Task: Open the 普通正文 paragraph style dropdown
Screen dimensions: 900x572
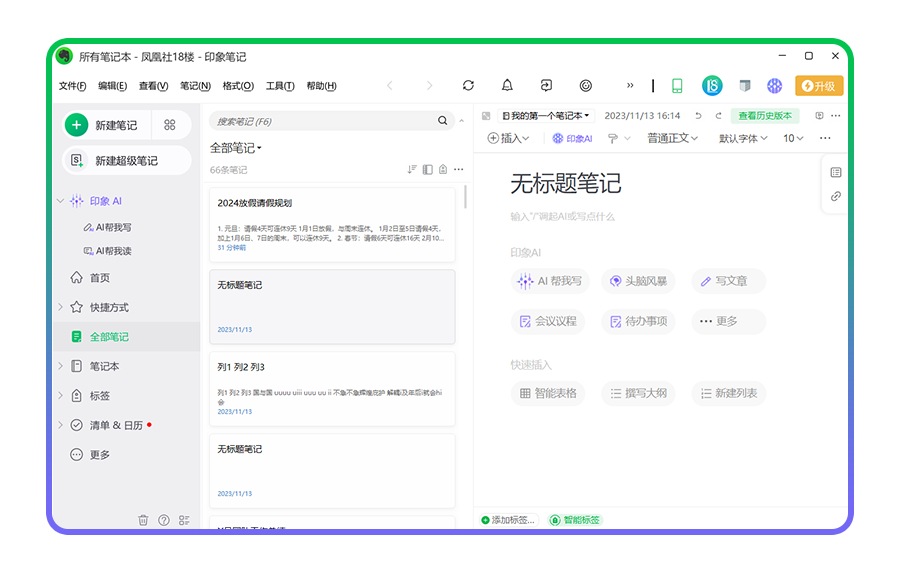Action: pyautogui.click(x=673, y=138)
